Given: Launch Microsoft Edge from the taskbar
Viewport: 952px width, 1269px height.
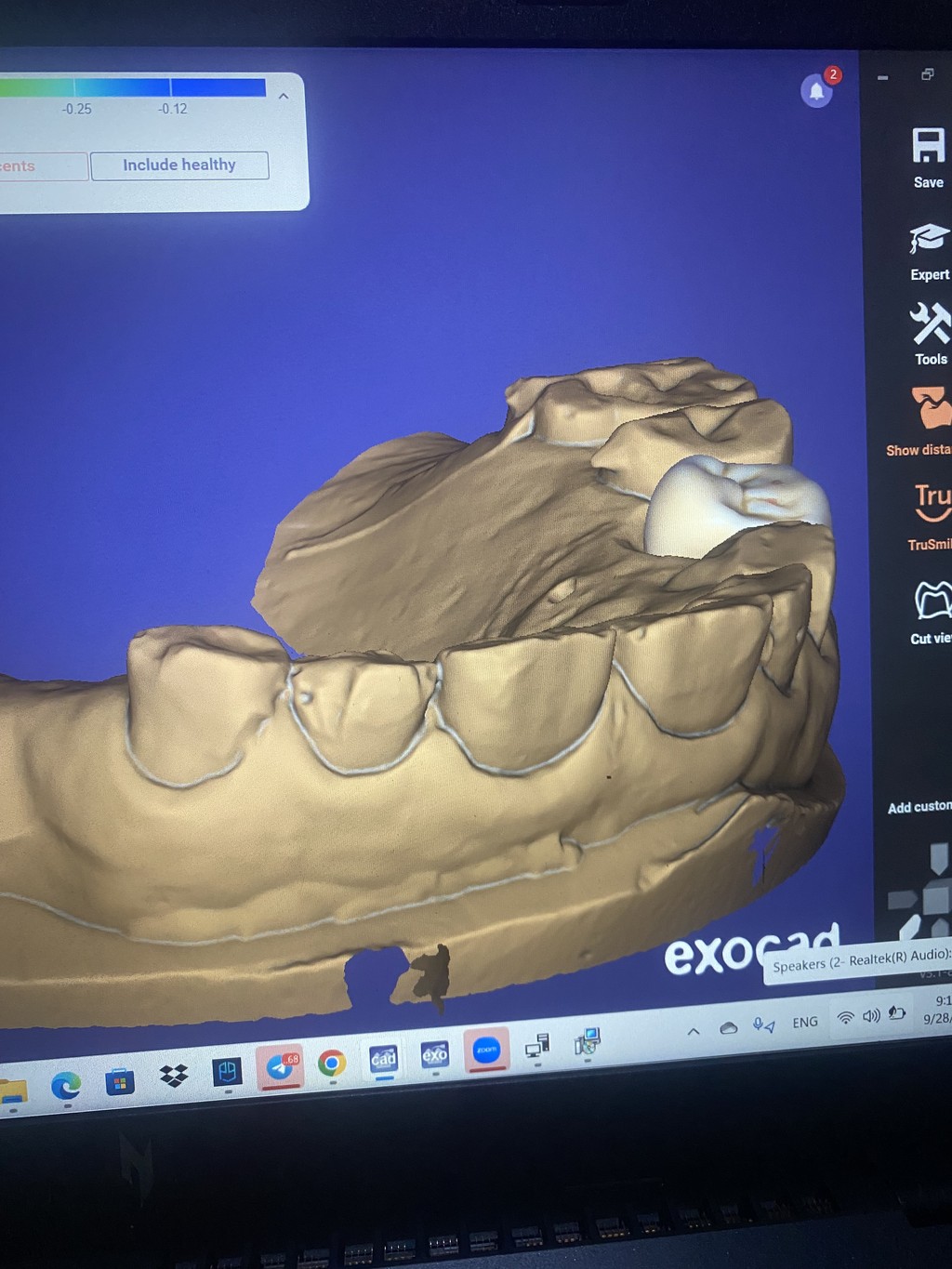Looking at the screenshot, I should click(66, 1086).
